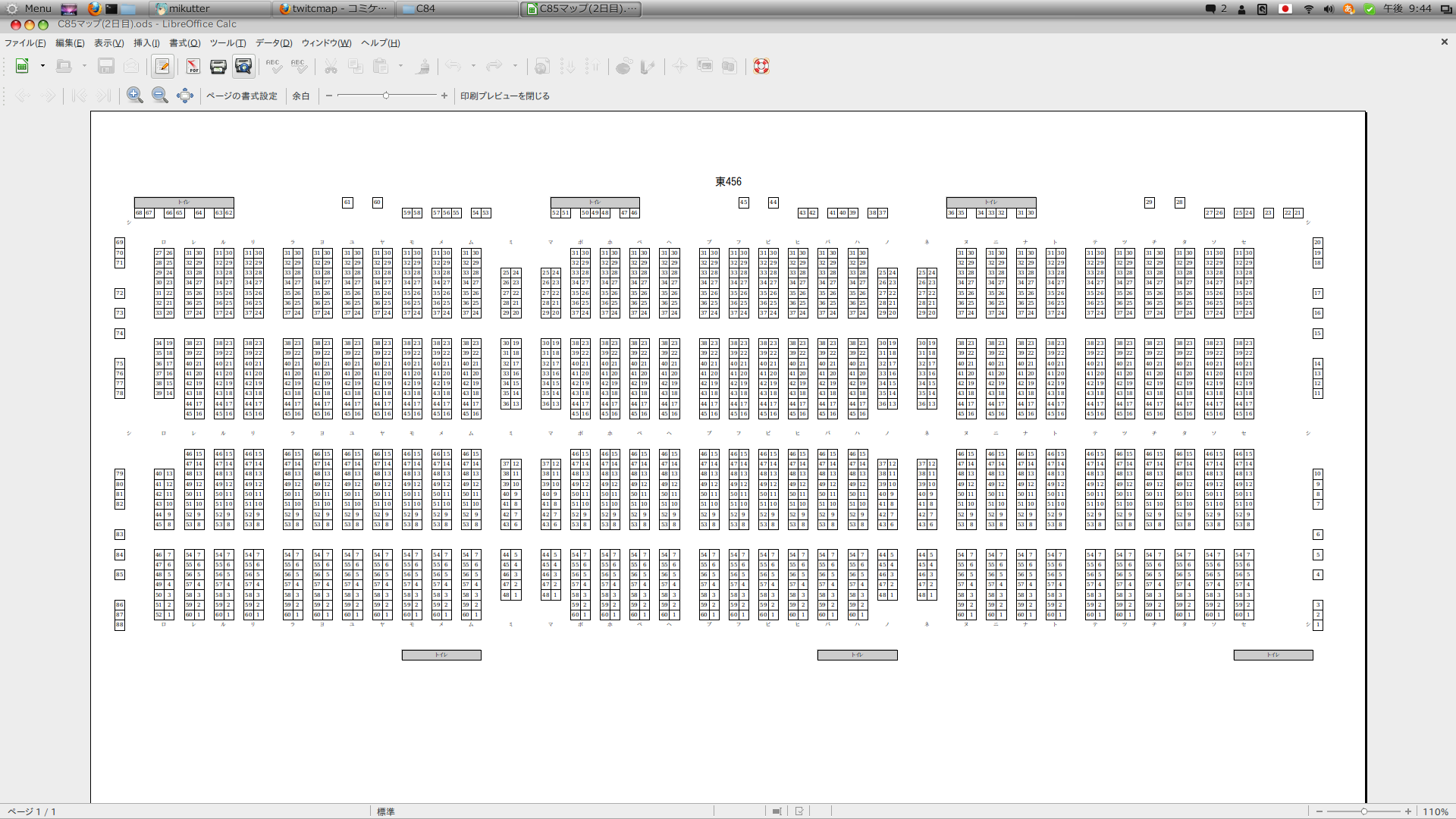This screenshot has width=1456, height=819.
Task: Click the New Spreadsheet icon
Action: pos(23,67)
